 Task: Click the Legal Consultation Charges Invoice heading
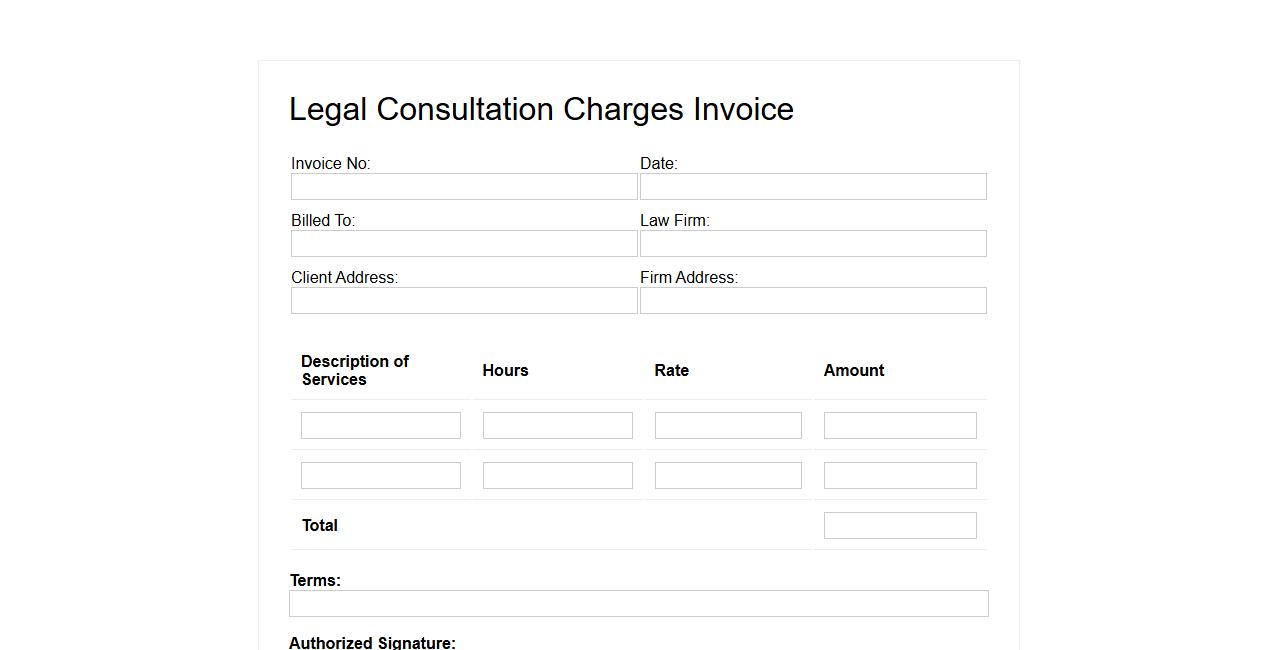541,109
